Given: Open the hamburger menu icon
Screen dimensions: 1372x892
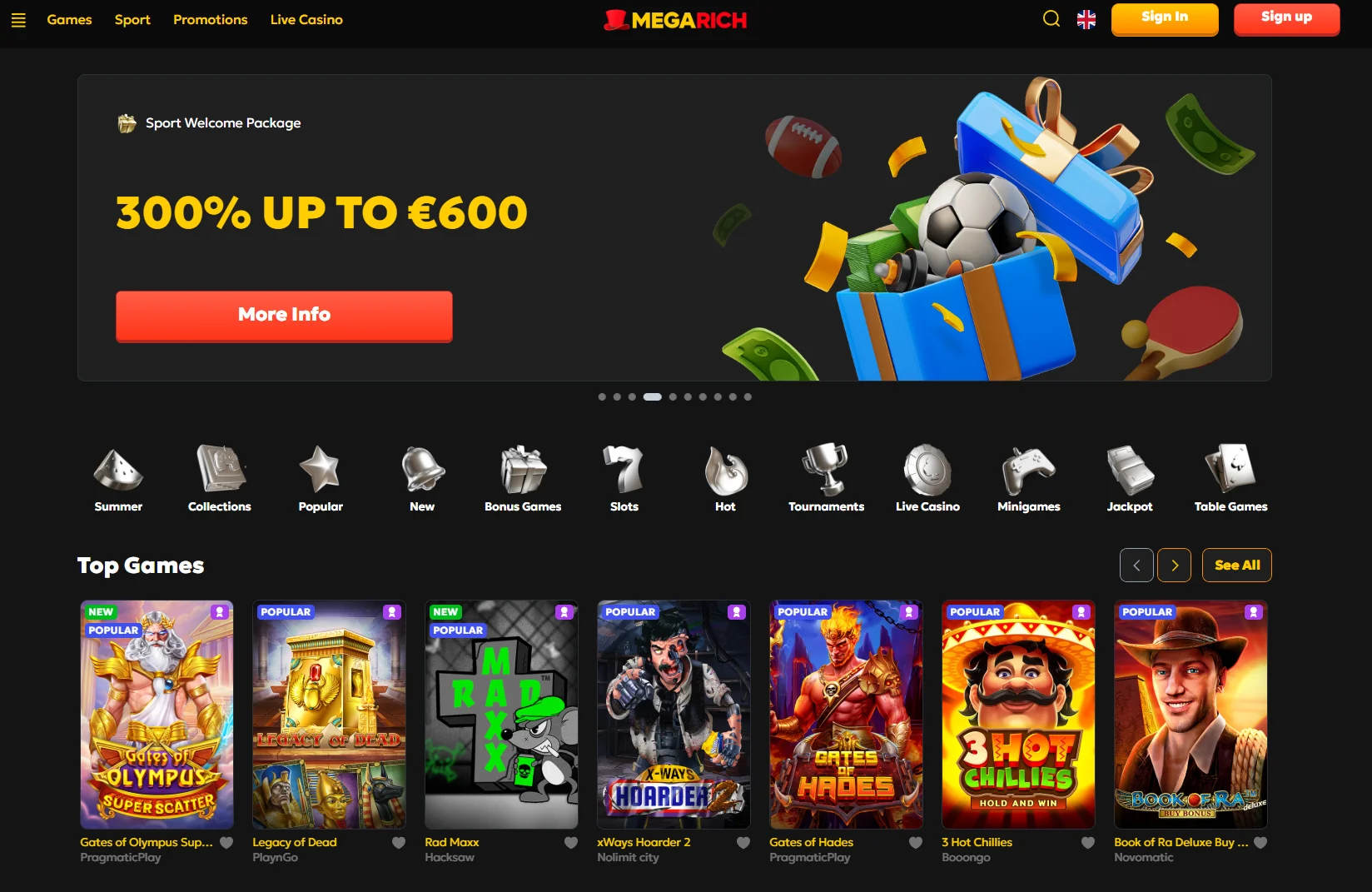Looking at the screenshot, I should tap(18, 20).
